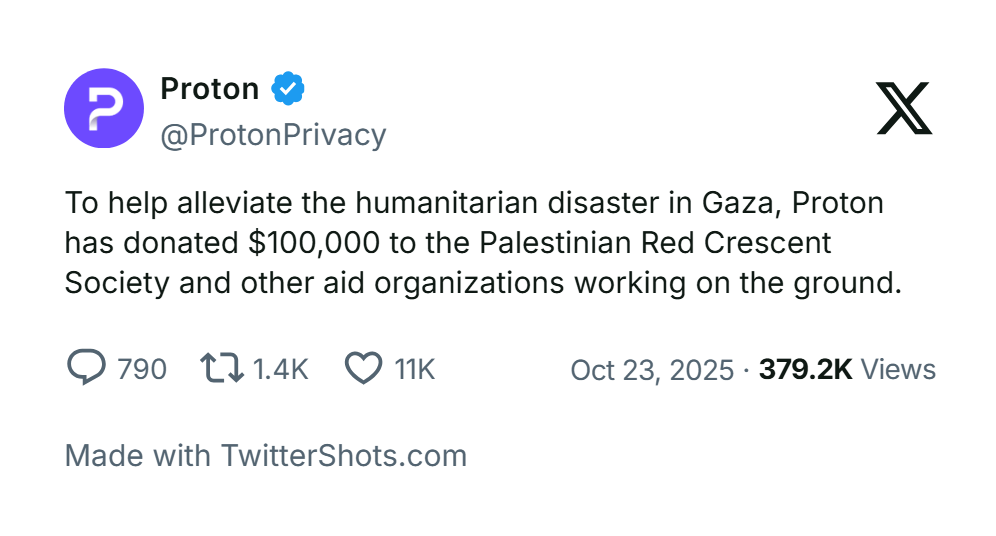Open the @ProtonPrivacy handle

coord(273,135)
